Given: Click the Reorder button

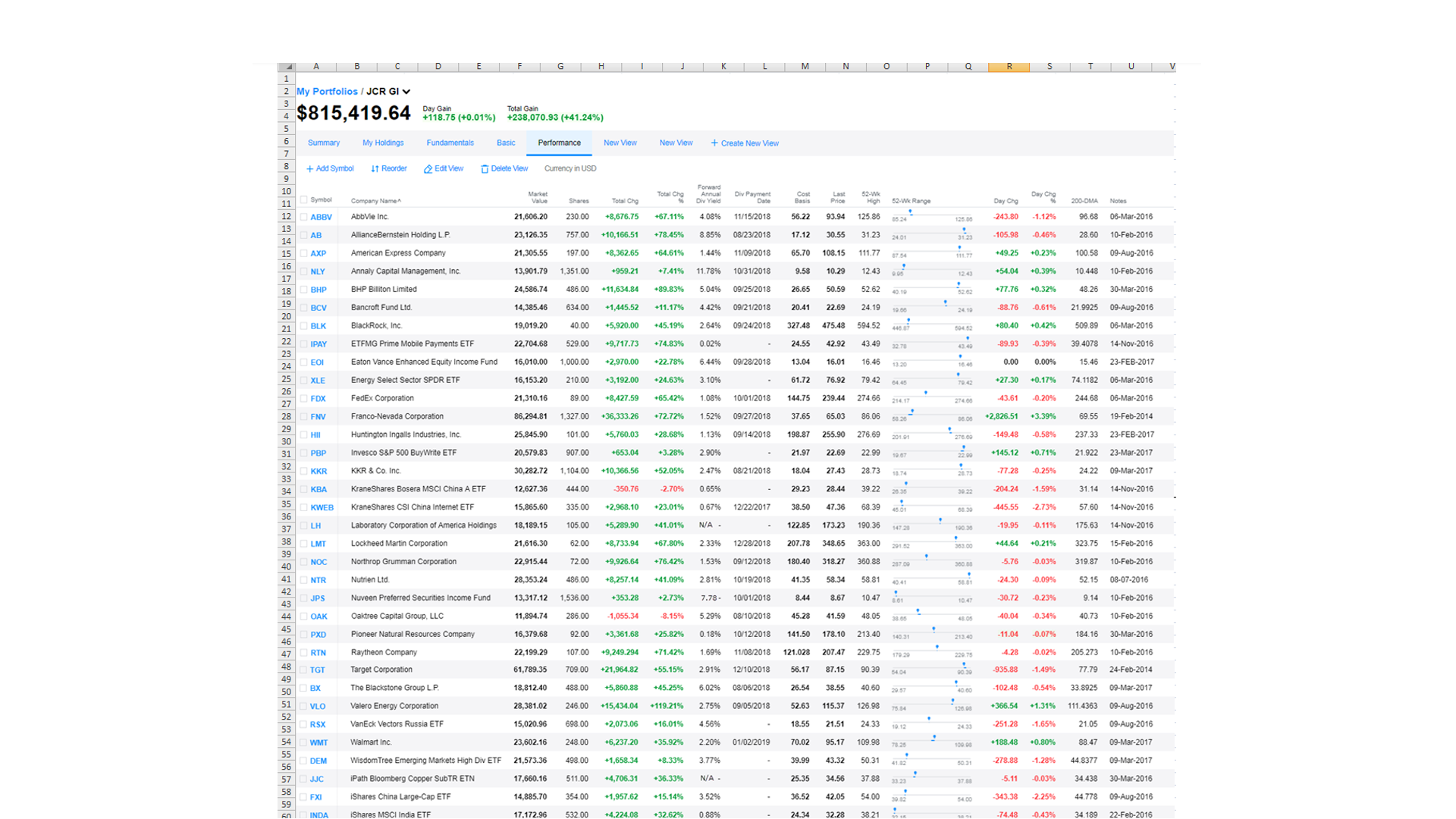Looking at the screenshot, I should 389,169.
